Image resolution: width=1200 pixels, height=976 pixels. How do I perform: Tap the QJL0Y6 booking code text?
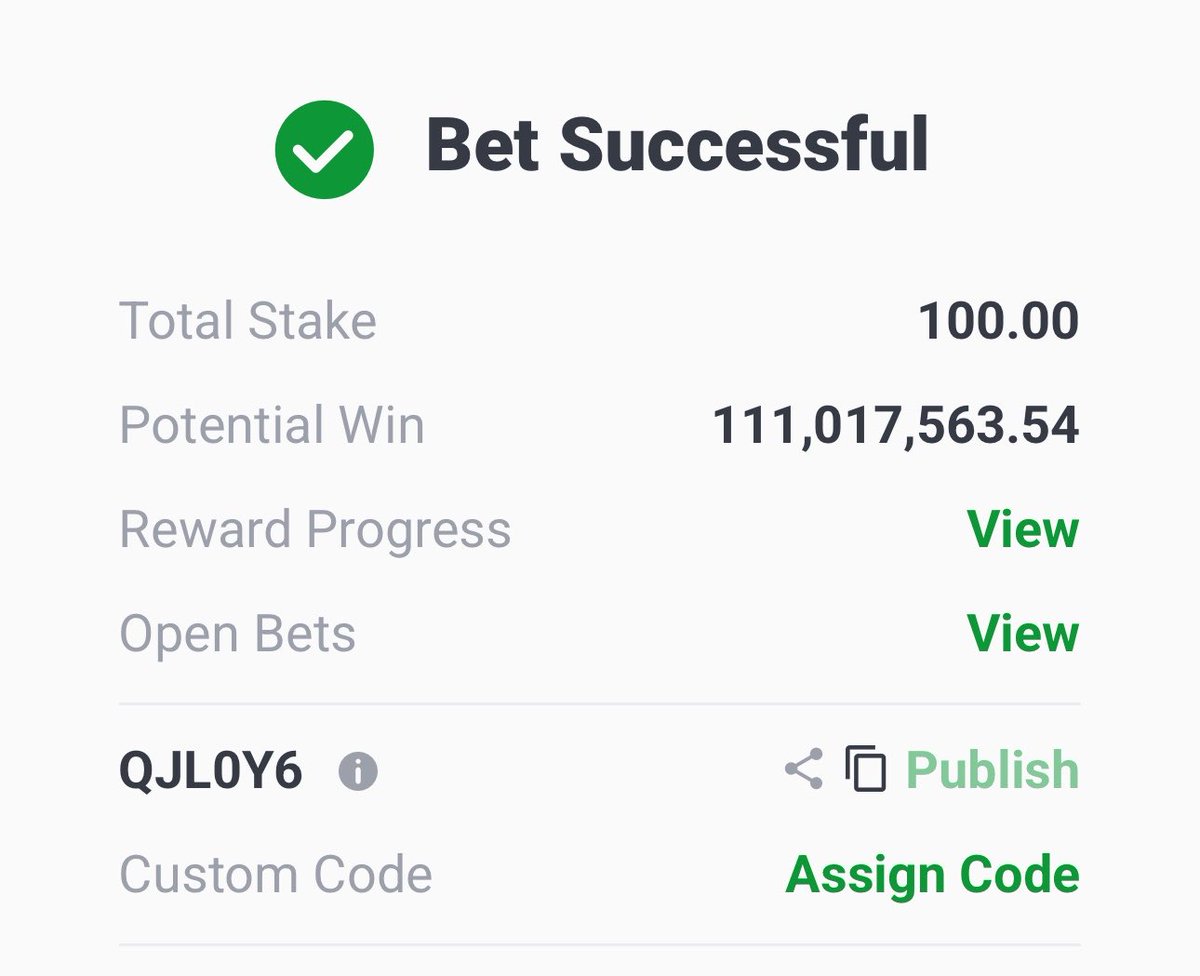click(x=211, y=771)
